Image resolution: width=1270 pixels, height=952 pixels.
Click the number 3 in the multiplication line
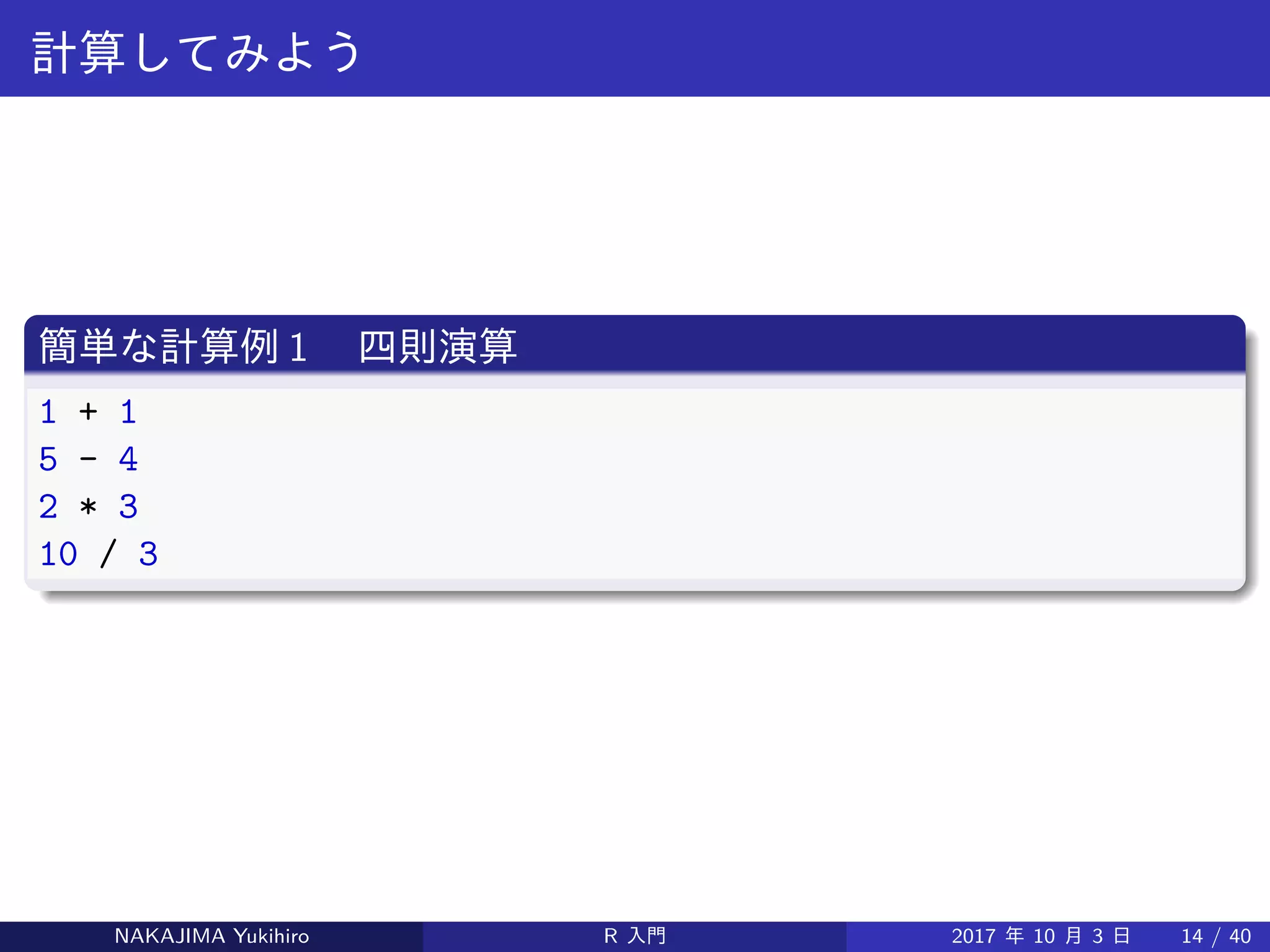click(128, 507)
